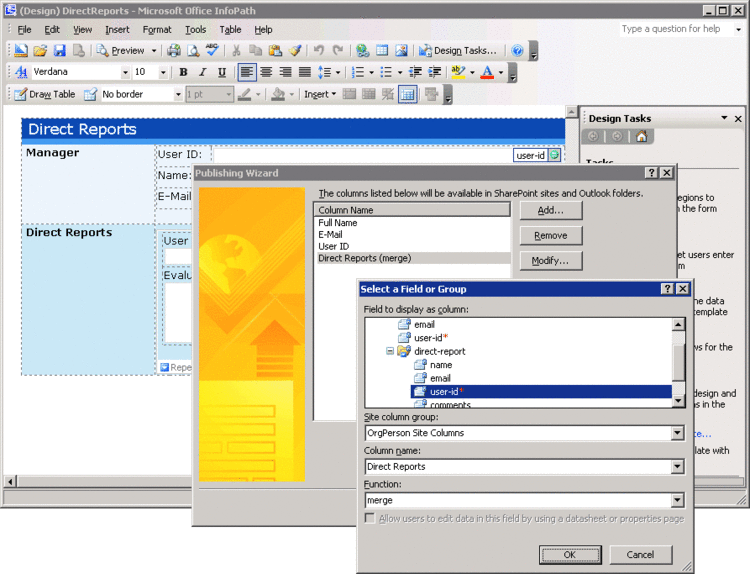Click the Font dialog icon beside Verdana

(x=21, y=72)
